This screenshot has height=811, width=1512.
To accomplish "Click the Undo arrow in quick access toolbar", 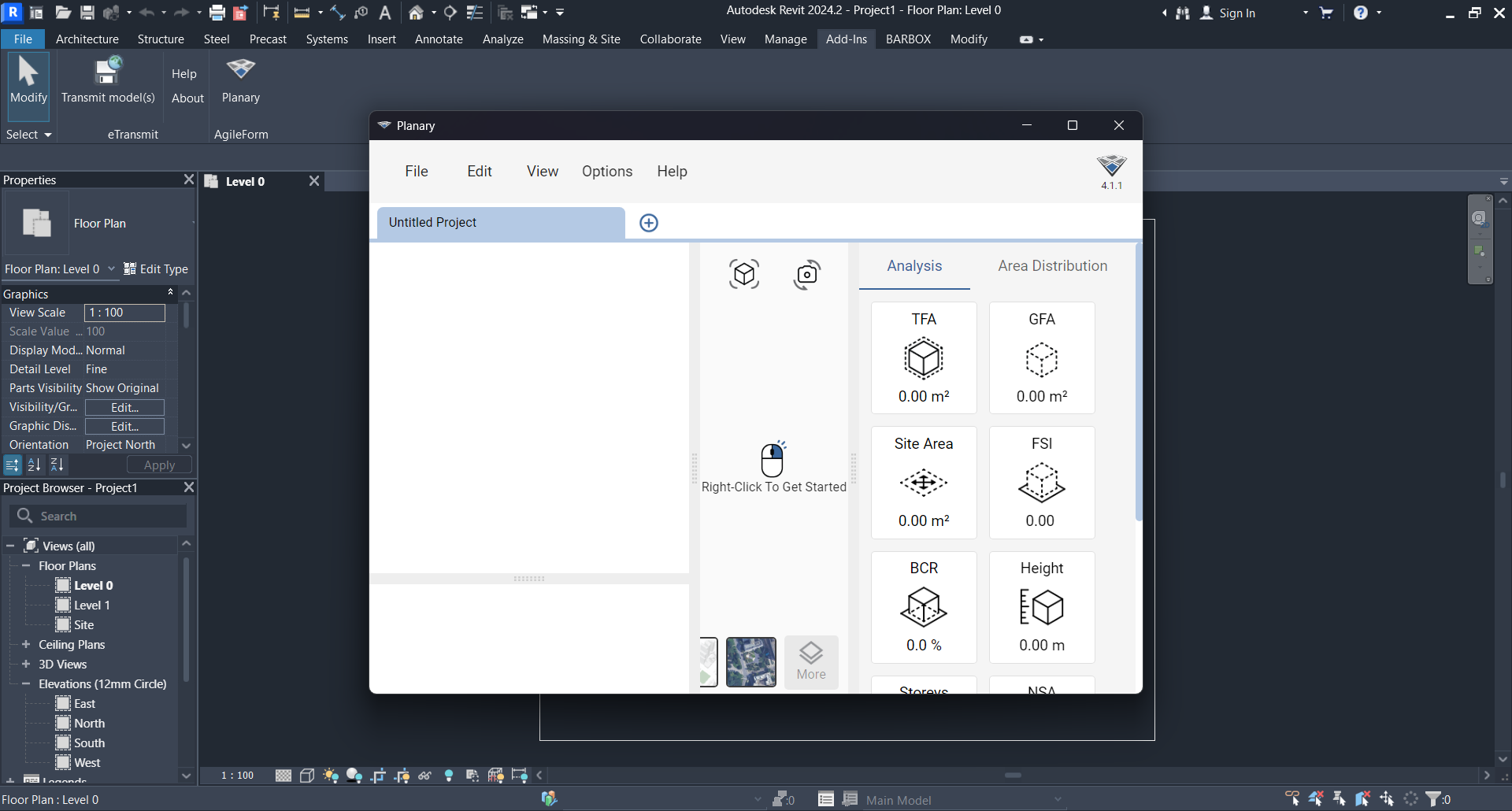I will 146,13.
